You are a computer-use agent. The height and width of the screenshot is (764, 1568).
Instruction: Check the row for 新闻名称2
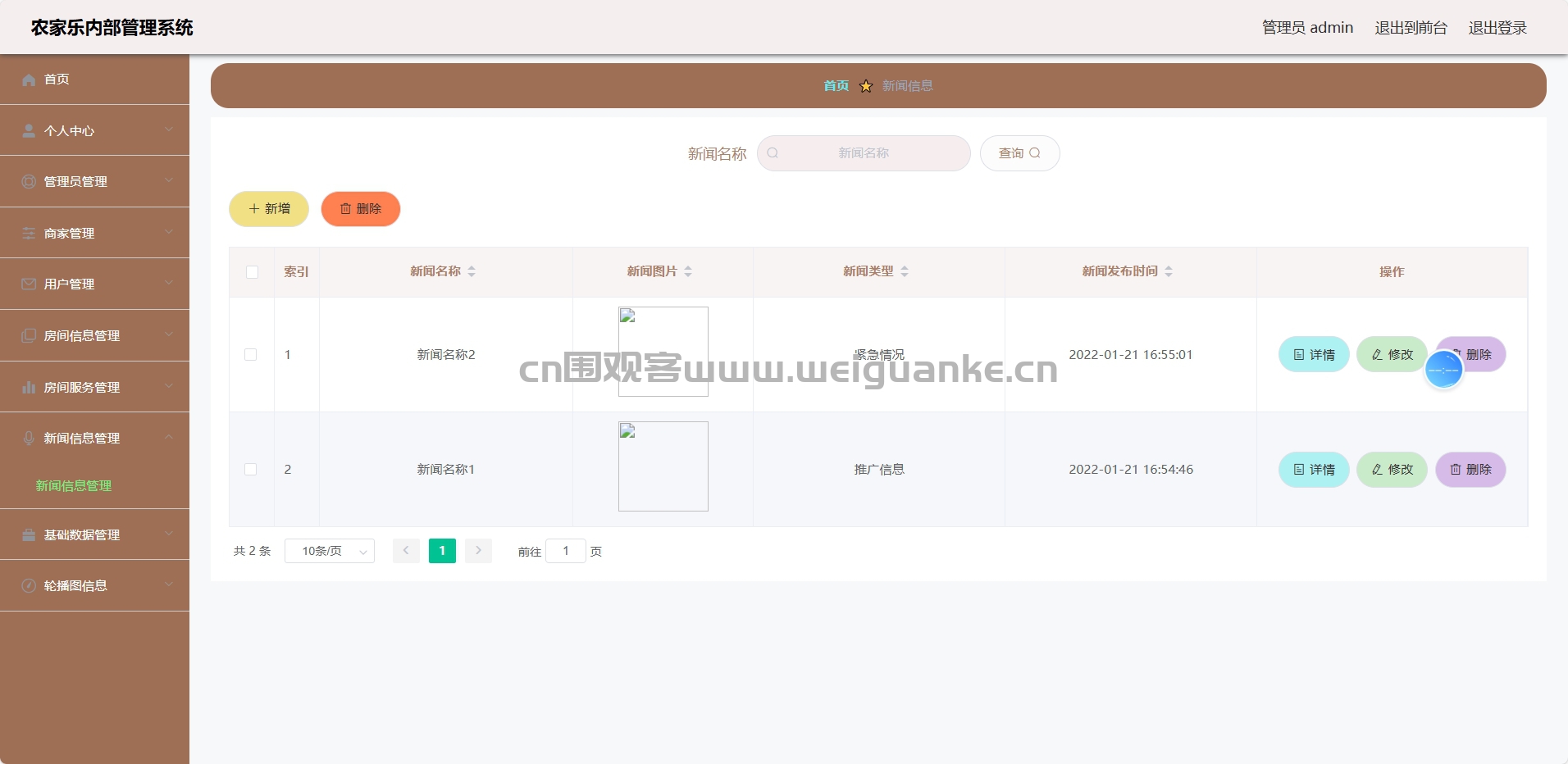[x=251, y=355]
